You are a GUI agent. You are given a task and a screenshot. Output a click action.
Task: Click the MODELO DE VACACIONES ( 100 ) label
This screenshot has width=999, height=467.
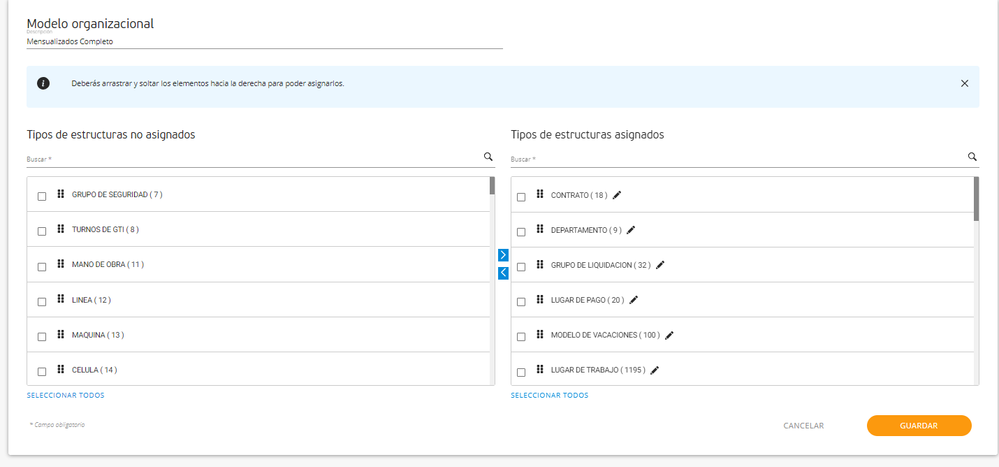tap(605, 335)
